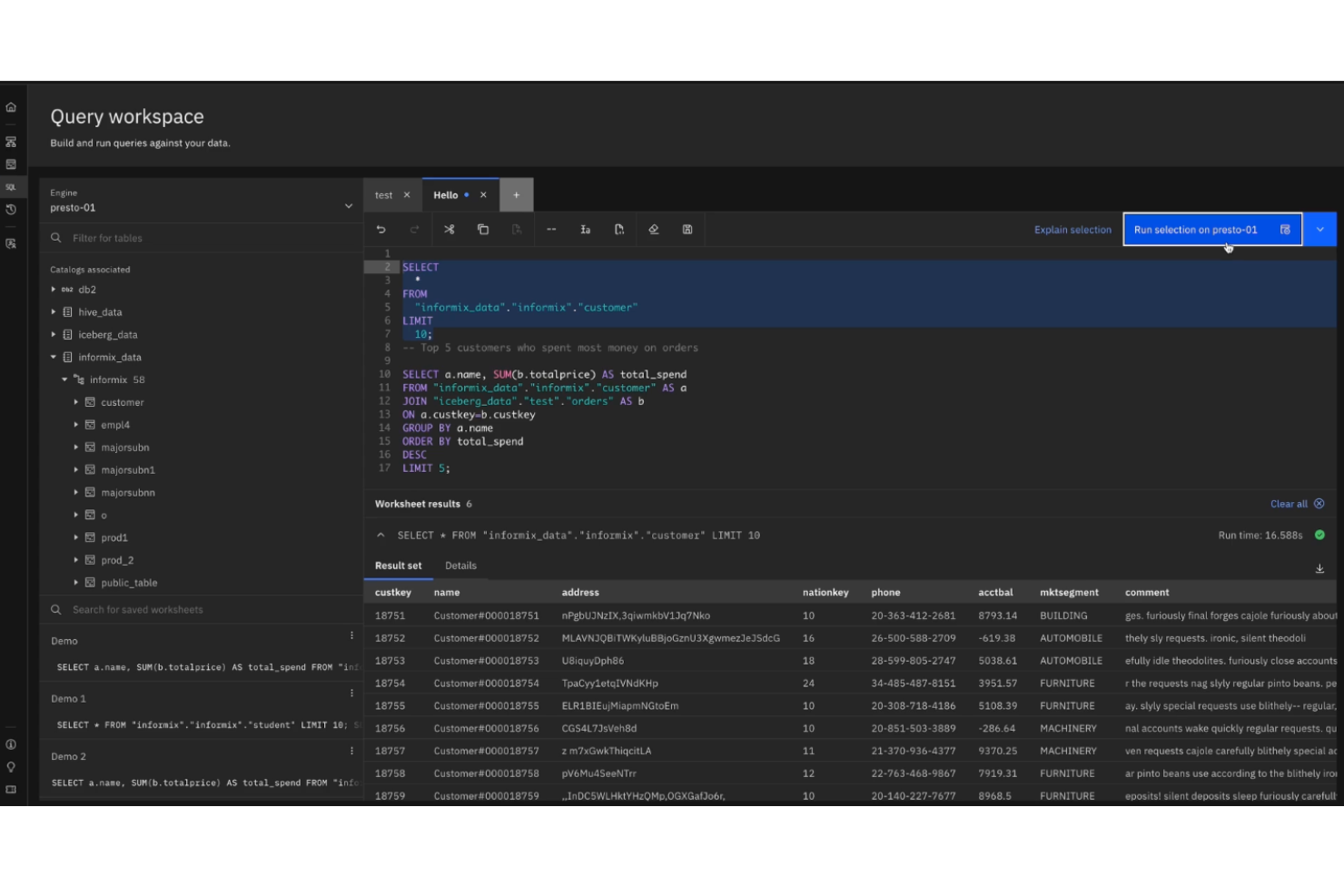Click Explain selection

tap(1072, 229)
